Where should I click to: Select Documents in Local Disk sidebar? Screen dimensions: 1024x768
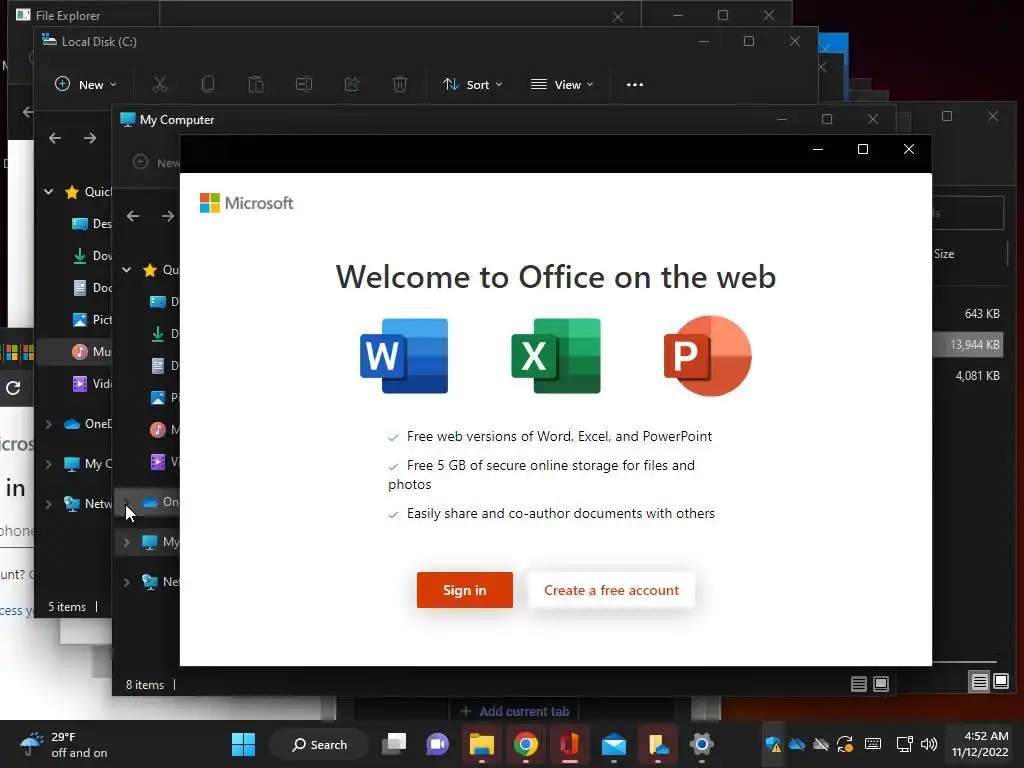[91, 288]
